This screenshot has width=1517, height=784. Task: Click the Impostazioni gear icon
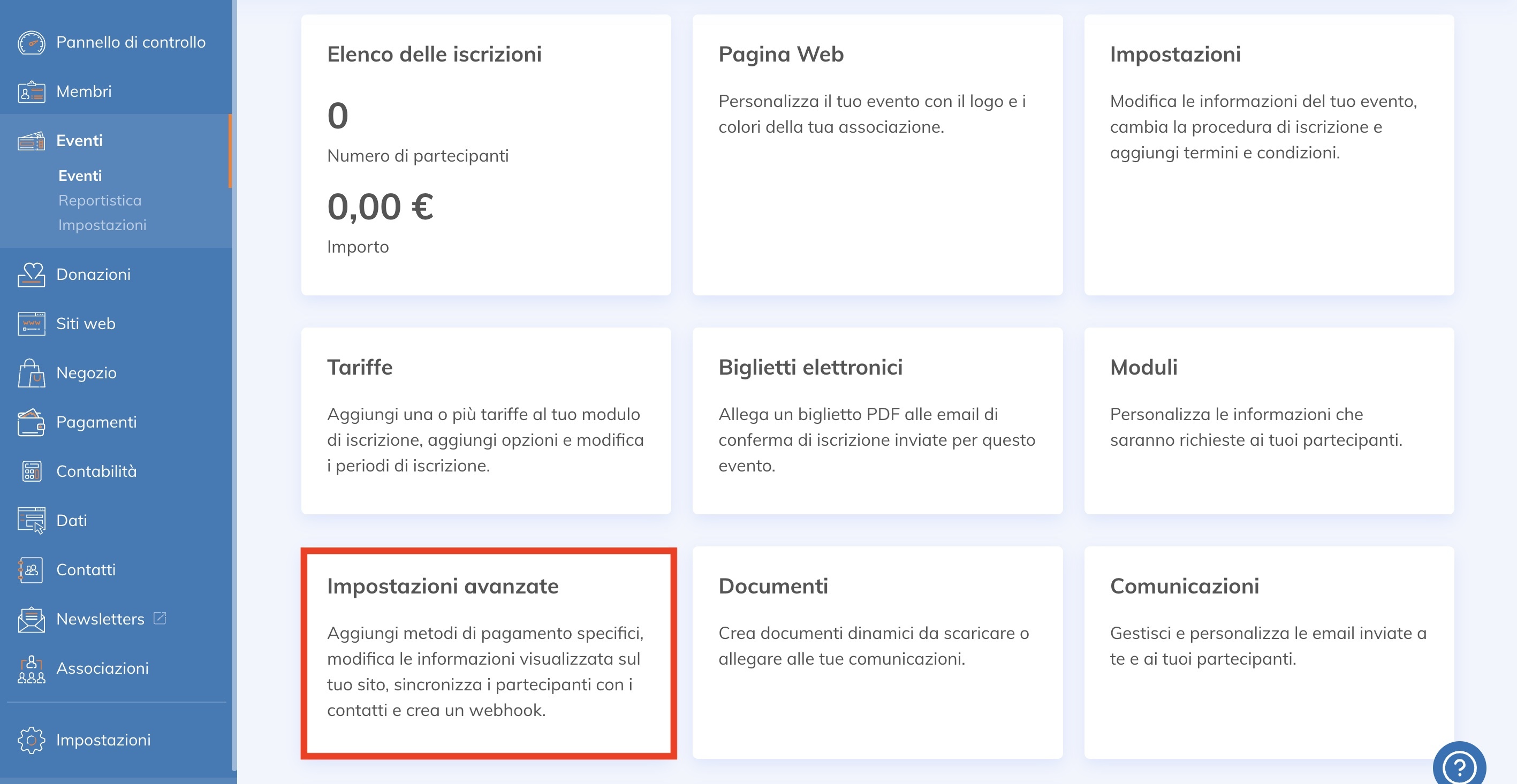pyautogui.click(x=31, y=740)
